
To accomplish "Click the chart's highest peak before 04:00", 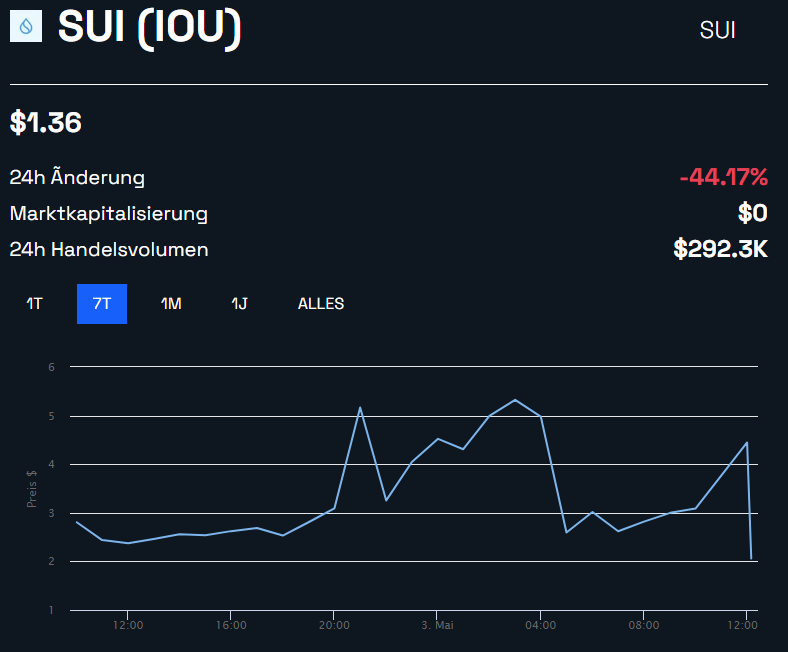I will [x=515, y=400].
